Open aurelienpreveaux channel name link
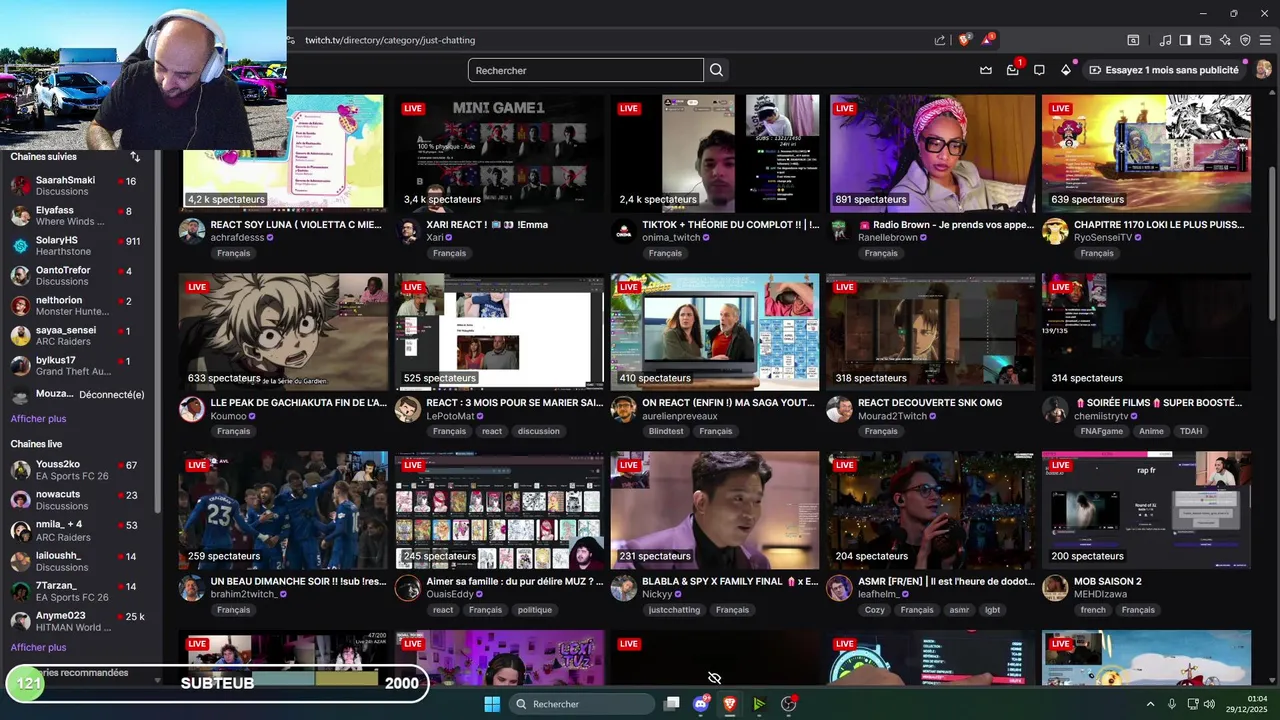The width and height of the screenshot is (1280, 720). click(x=680, y=416)
